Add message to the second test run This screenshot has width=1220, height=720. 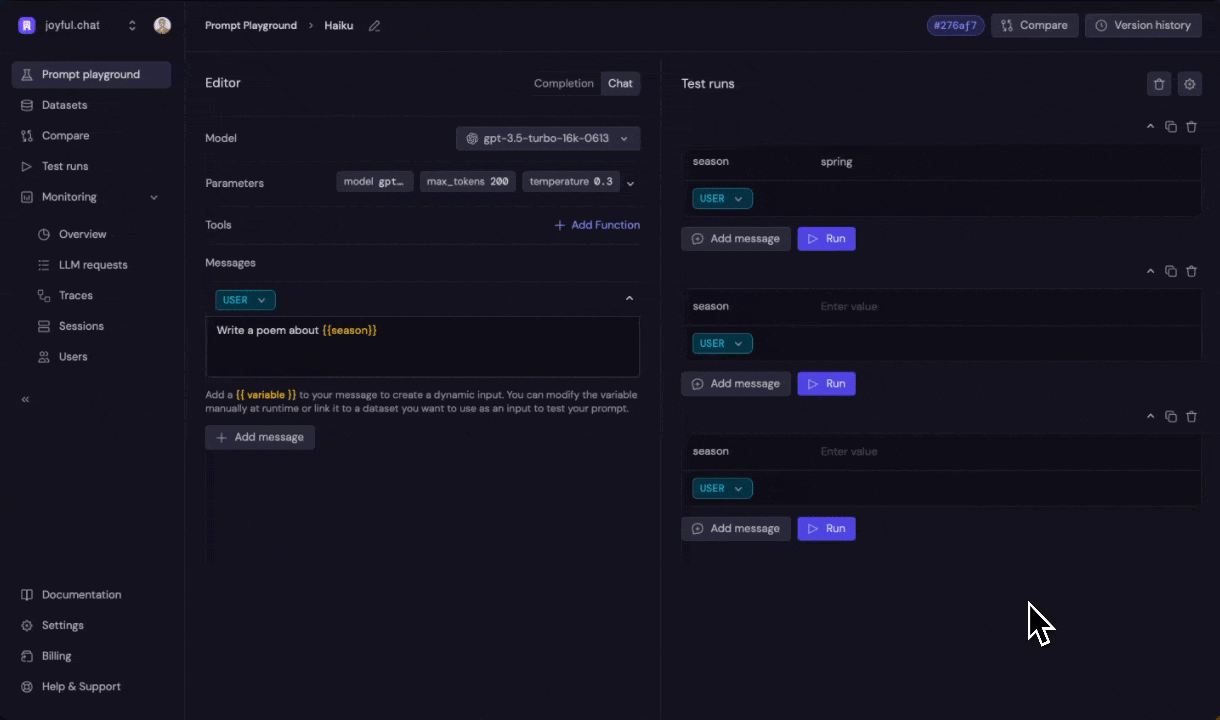736,384
